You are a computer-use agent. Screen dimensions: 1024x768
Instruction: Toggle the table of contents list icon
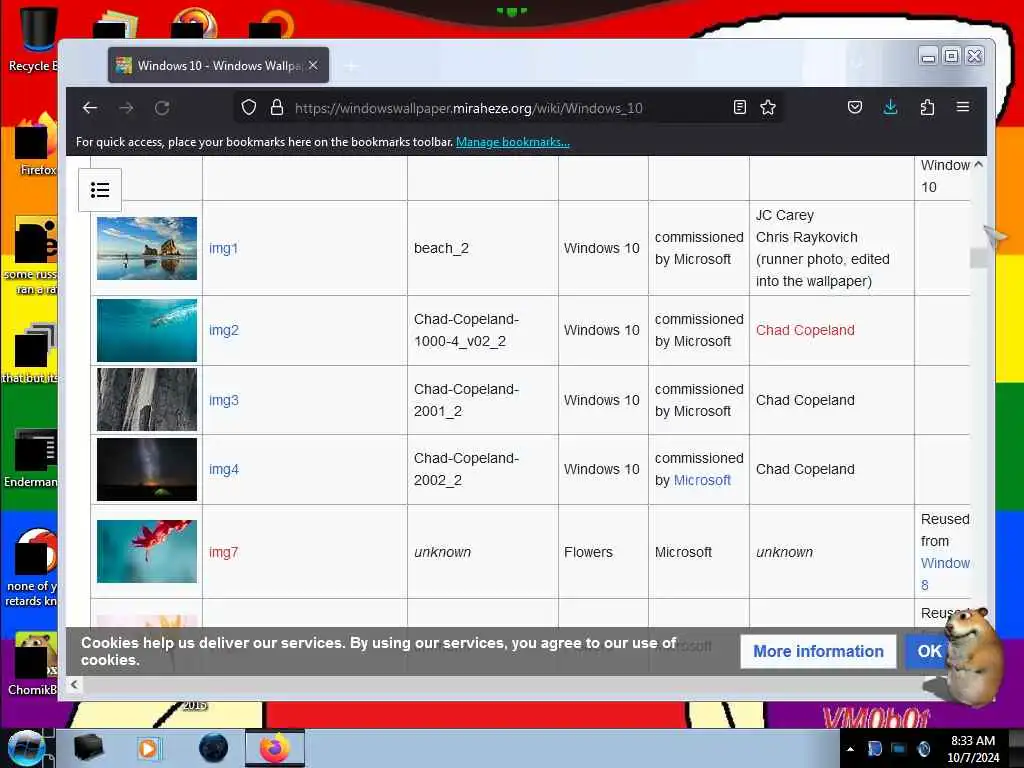pyautogui.click(x=100, y=190)
